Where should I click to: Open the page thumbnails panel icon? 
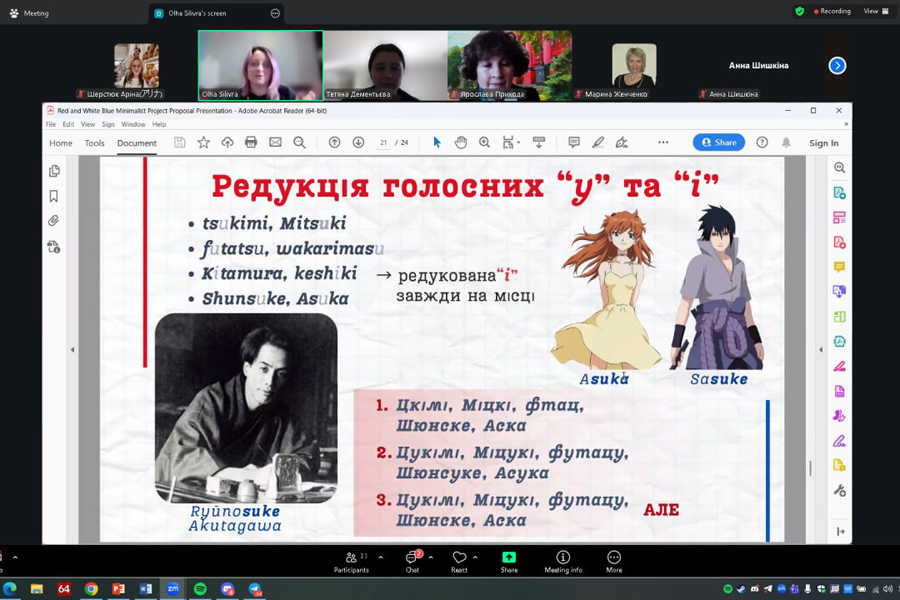click(54, 171)
